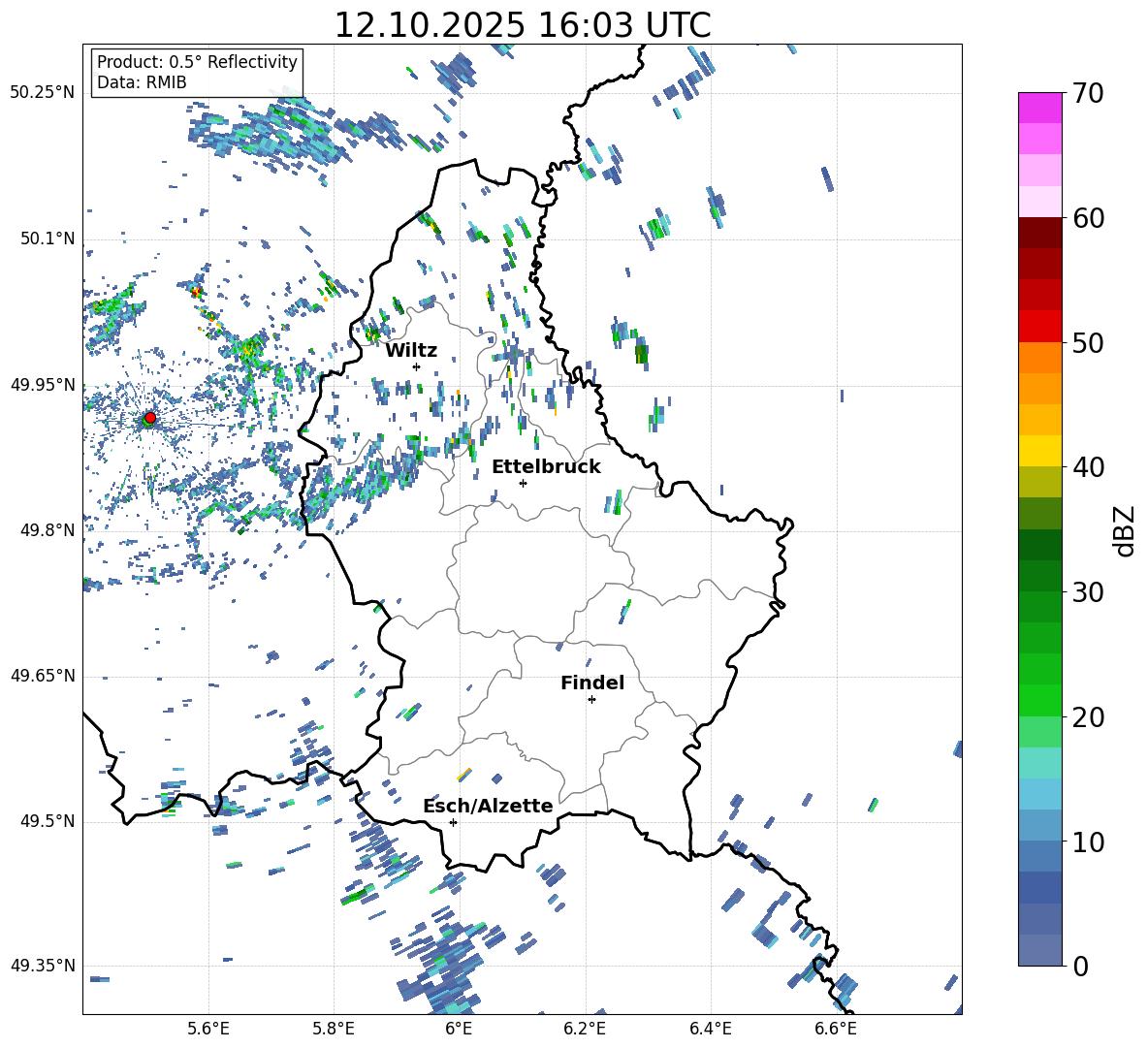Click the 5.8°E longitude label
This screenshot has width=1148, height=1048.
click(x=334, y=1029)
